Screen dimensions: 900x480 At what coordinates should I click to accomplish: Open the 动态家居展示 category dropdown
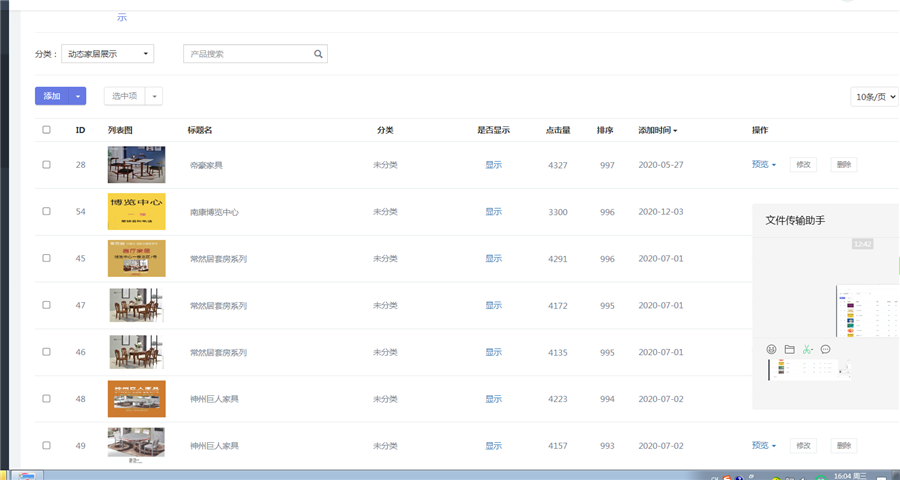pyautogui.click(x=107, y=54)
